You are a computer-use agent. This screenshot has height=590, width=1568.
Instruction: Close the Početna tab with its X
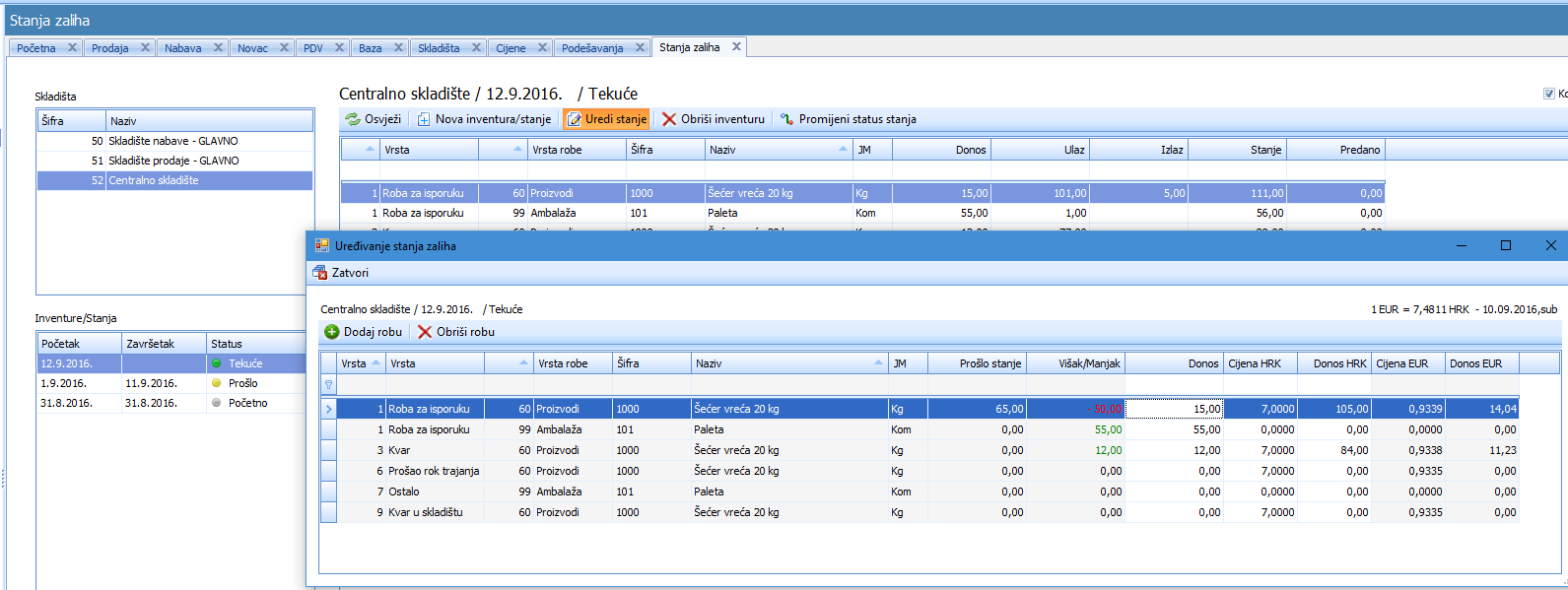[x=72, y=47]
